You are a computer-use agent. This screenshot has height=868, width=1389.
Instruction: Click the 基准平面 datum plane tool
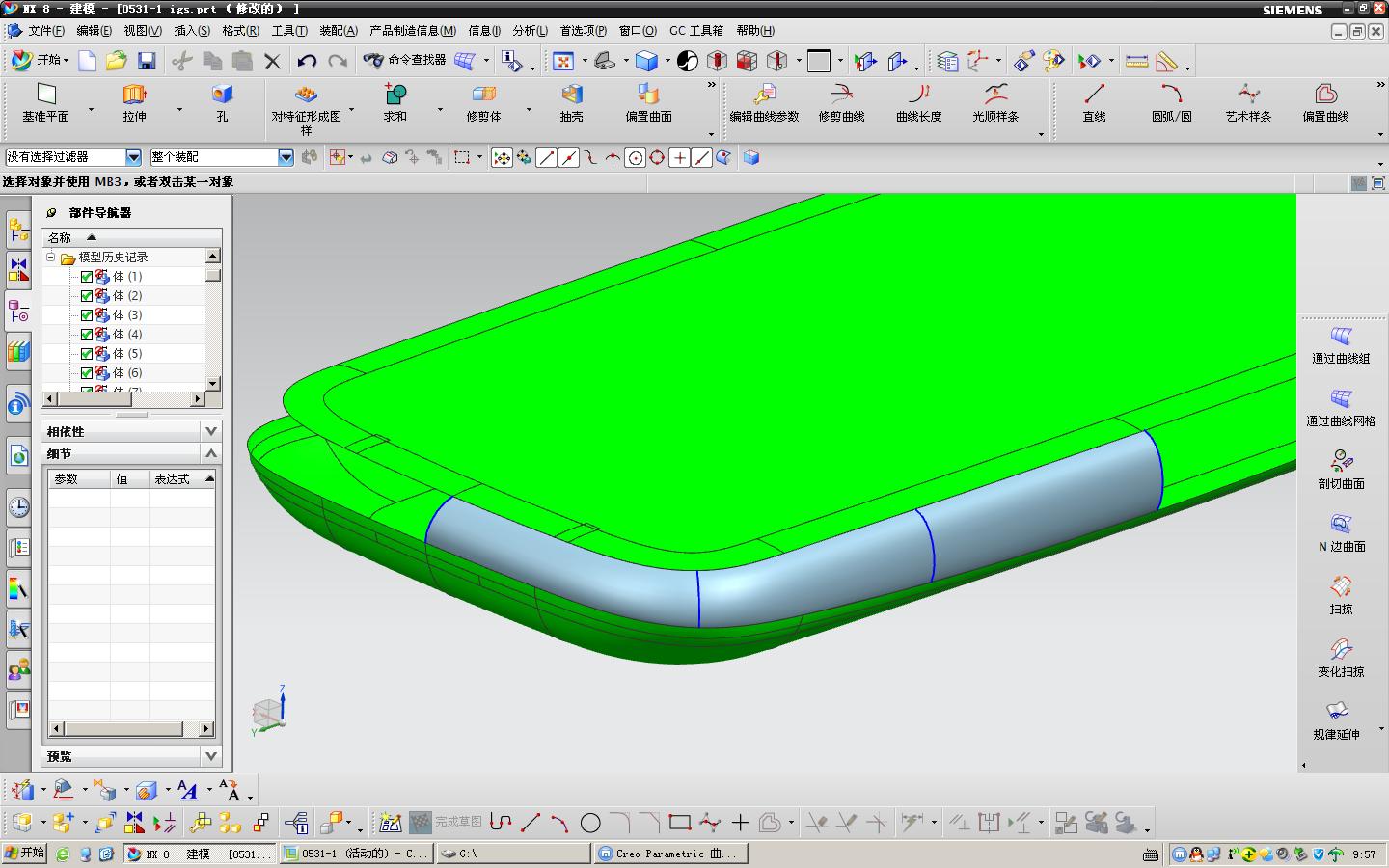coord(46,102)
